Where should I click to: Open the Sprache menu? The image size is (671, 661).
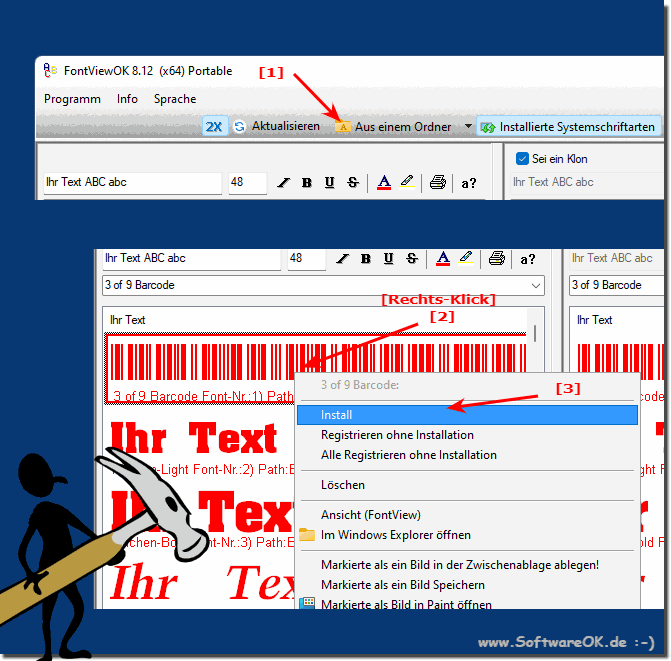pos(175,99)
